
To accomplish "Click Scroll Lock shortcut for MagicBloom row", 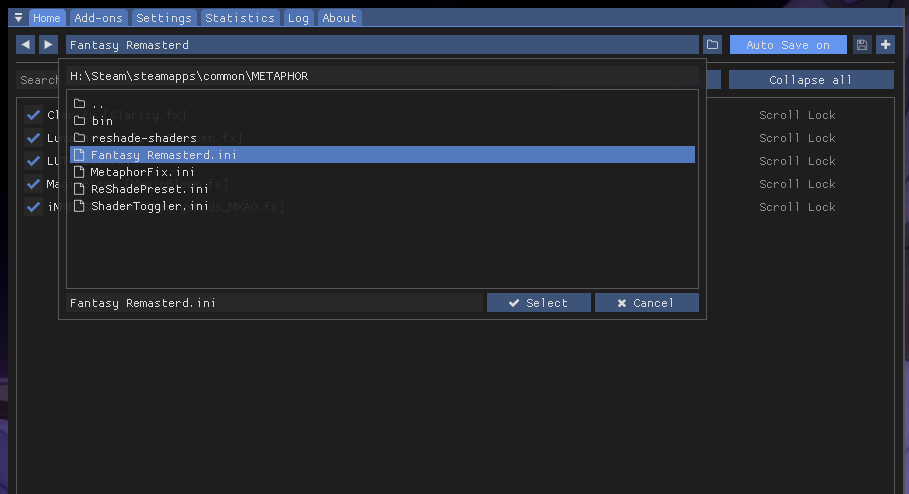I will click(797, 184).
